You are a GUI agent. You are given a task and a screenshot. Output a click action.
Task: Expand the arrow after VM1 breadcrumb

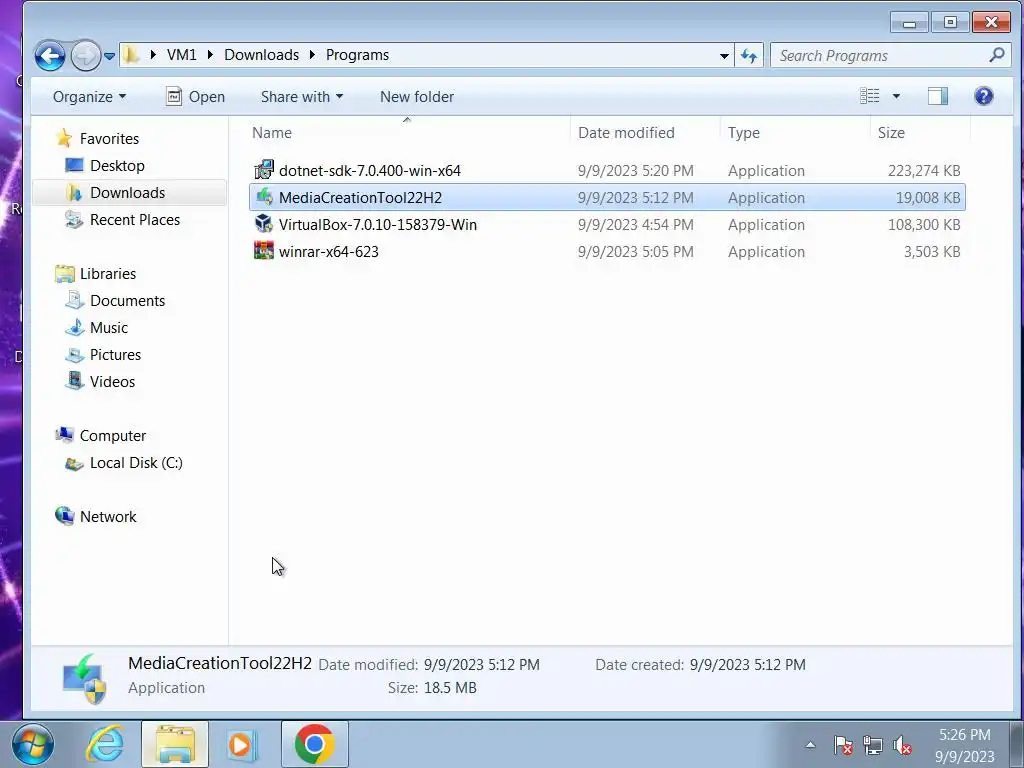(210, 55)
